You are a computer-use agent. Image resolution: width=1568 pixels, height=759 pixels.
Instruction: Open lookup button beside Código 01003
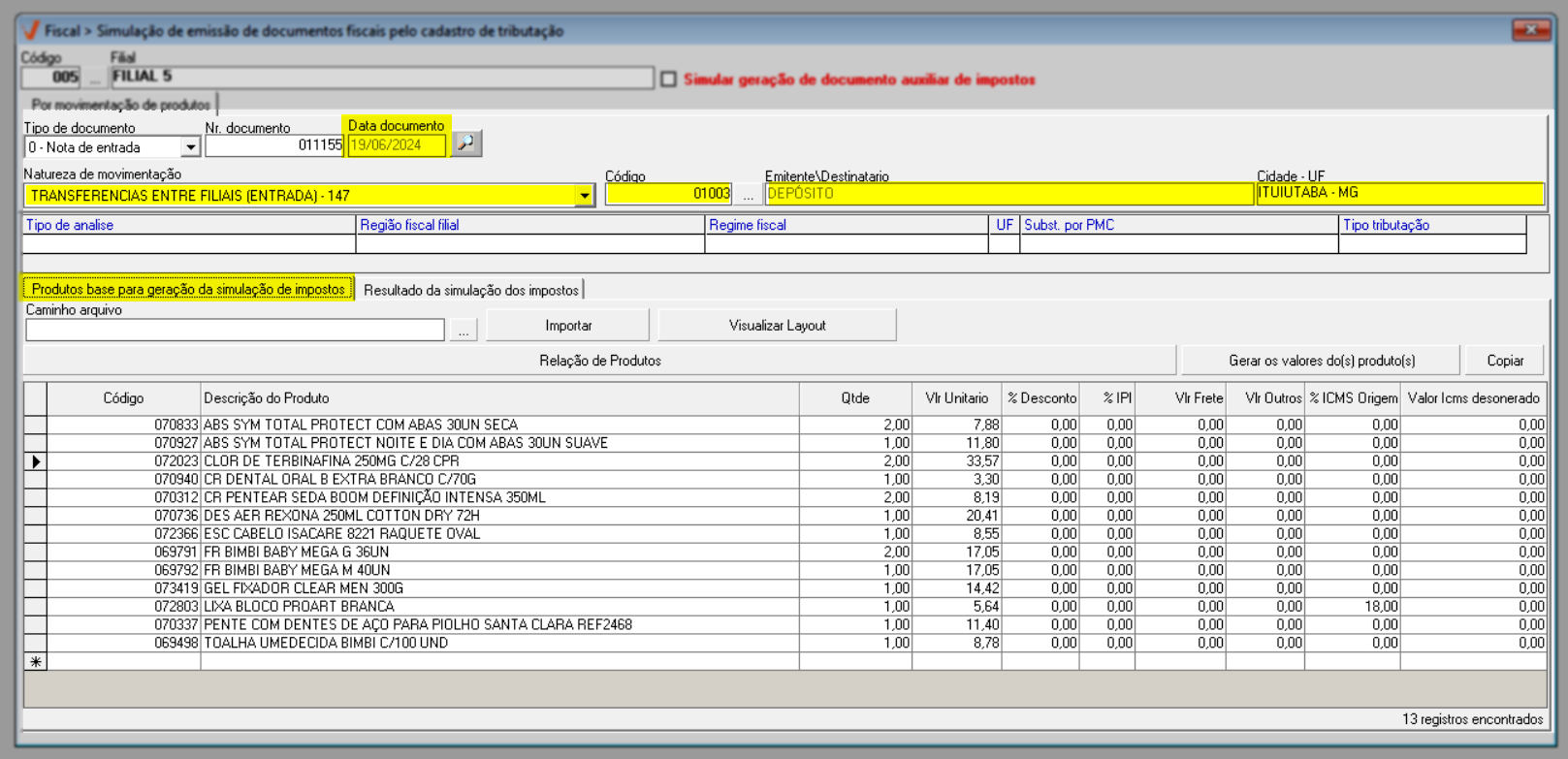tap(748, 195)
